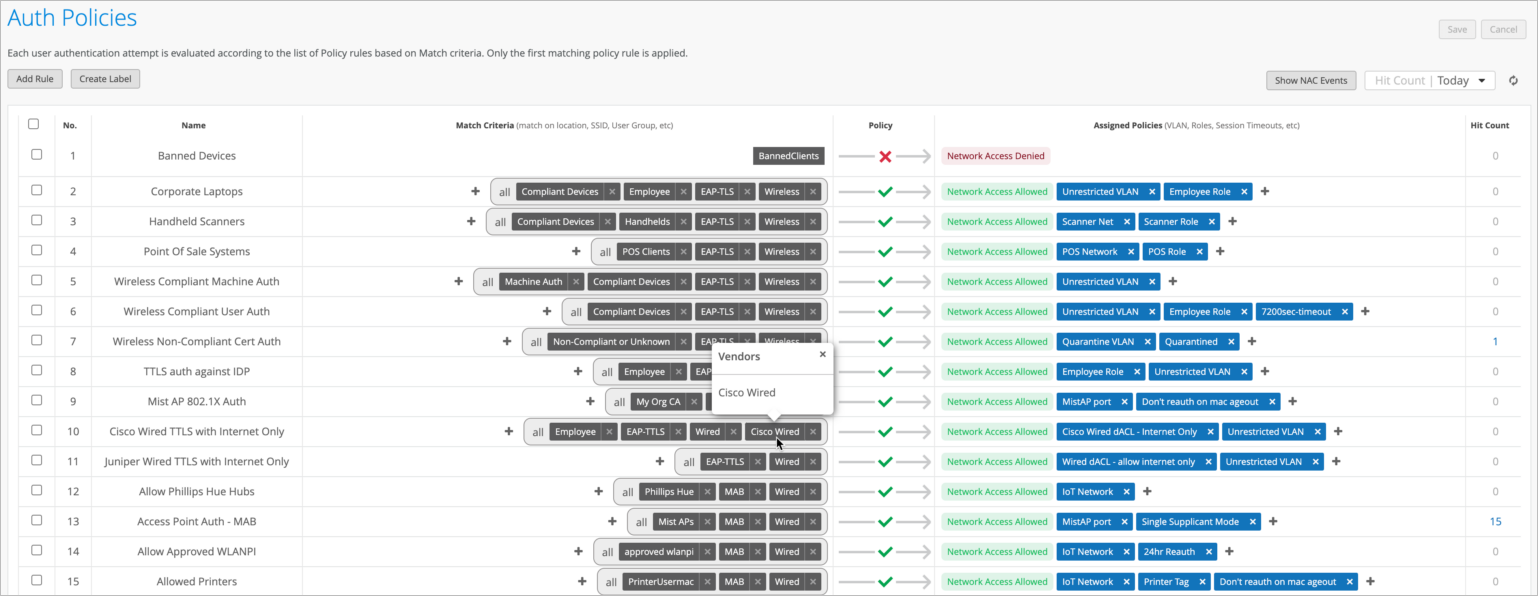Remove Quarantine VLAN from rule 7
This screenshot has height=596, width=1538.
(x=1148, y=342)
